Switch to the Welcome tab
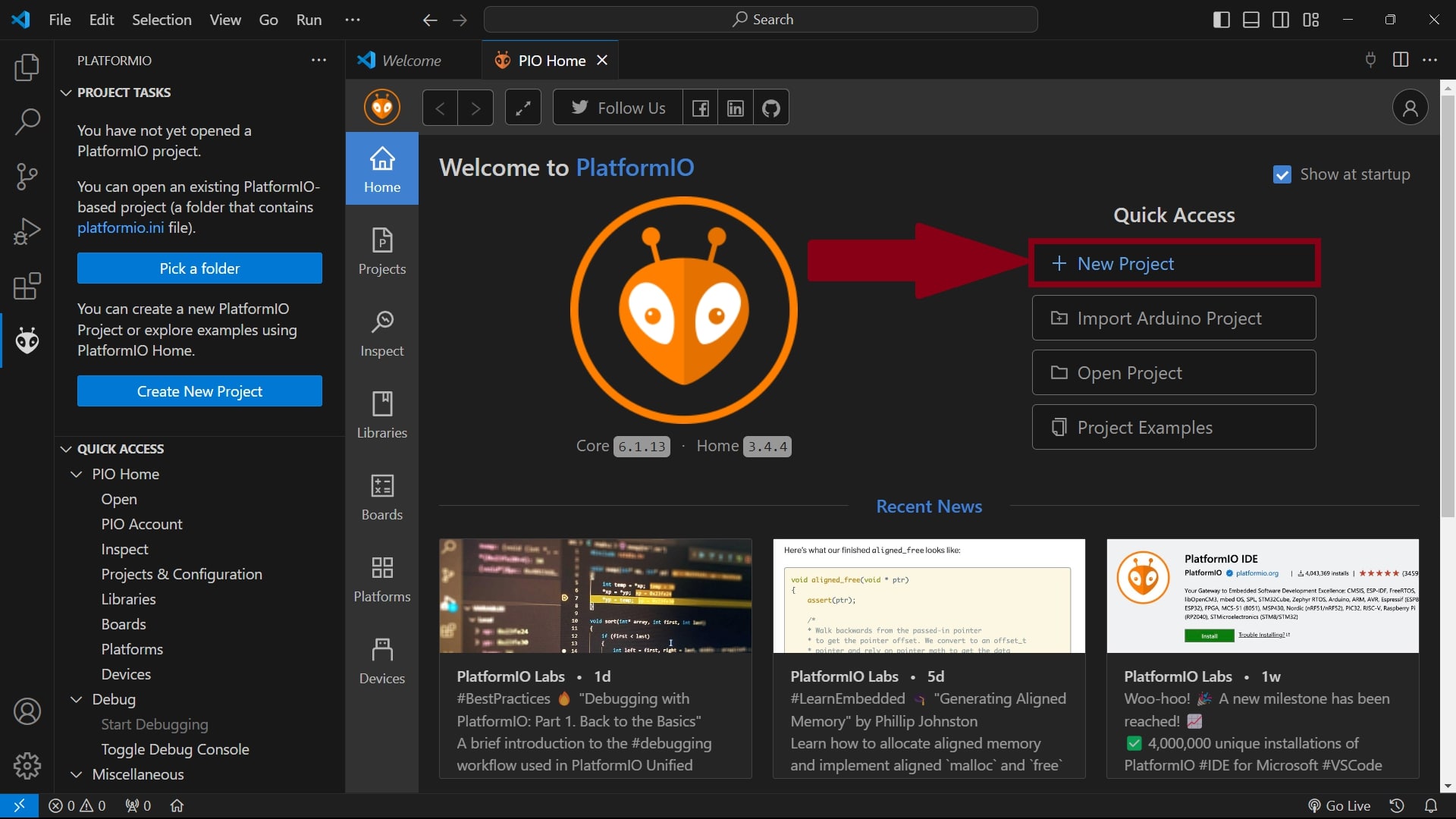This screenshot has width=1456, height=819. [x=410, y=61]
